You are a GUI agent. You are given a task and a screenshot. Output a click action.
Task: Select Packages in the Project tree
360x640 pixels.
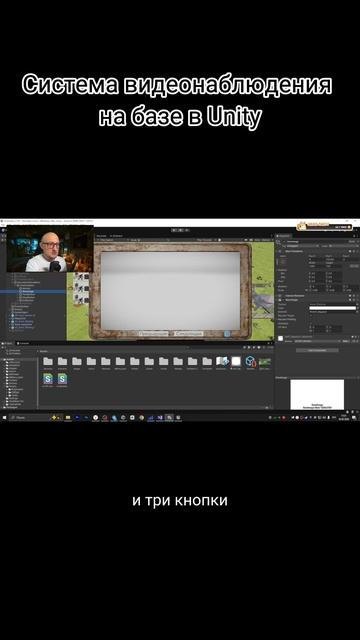(x=11, y=407)
